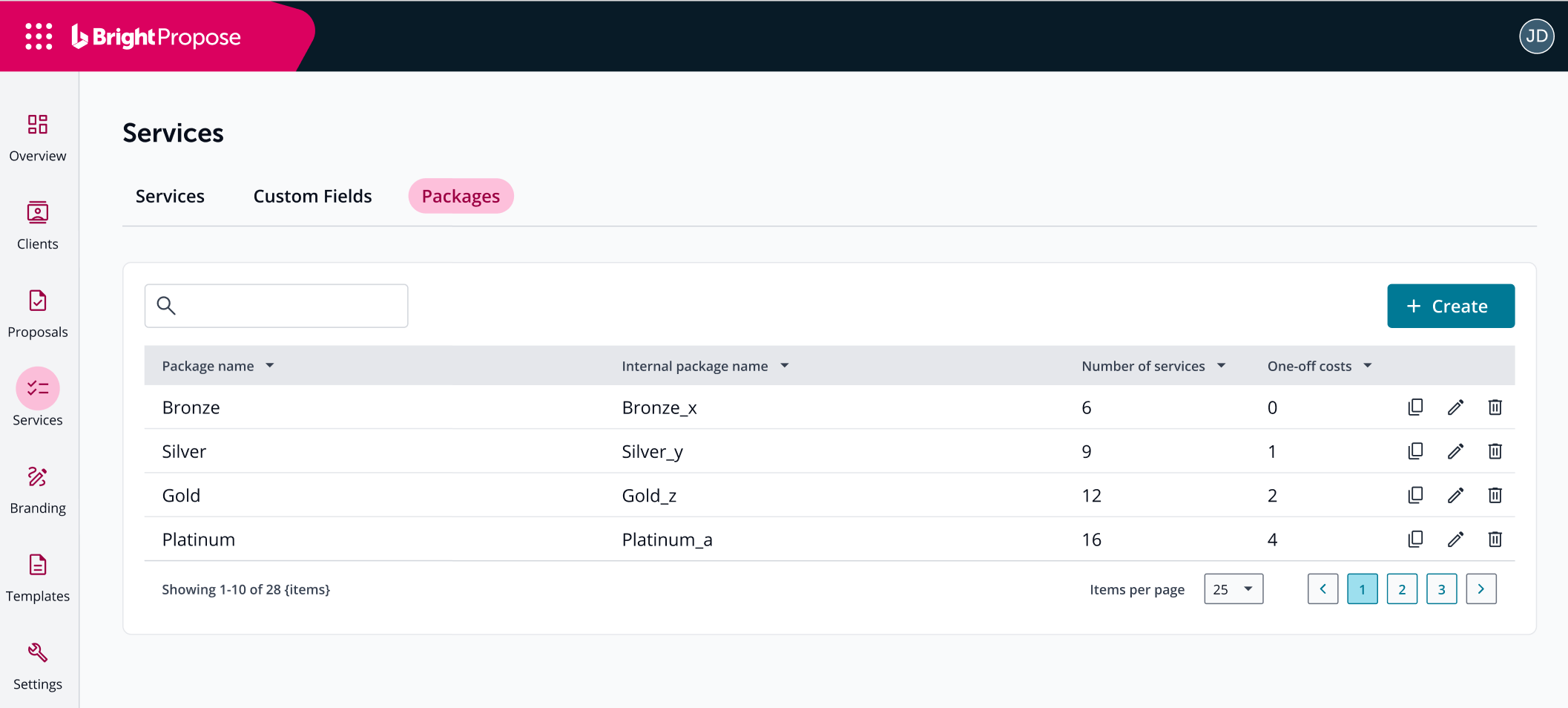Select the Packages tab
This screenshot has height=708, width=1568.
[461, 196]
